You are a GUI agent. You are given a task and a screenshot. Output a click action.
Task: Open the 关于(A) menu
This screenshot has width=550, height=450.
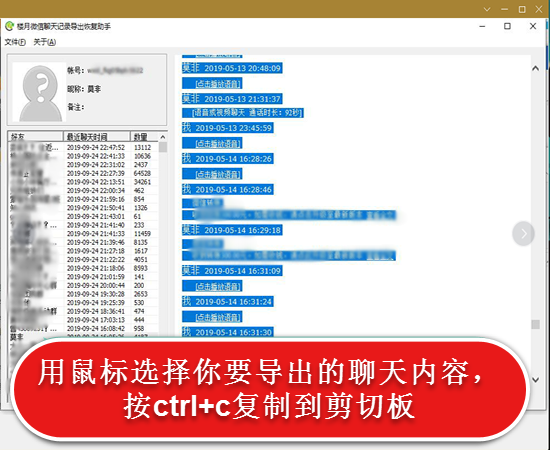[44, 42]
